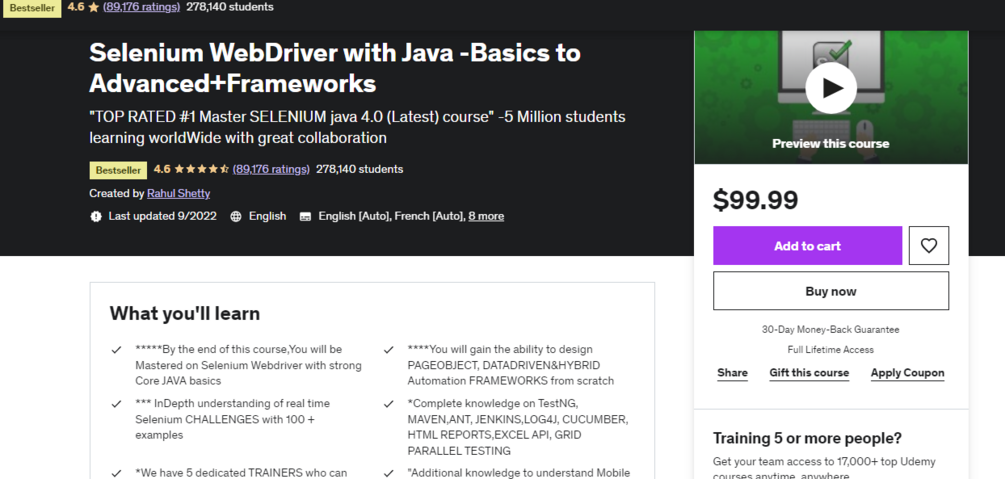
Task: Expand the 8 more subtitle languages
Action: coord(486,216)
